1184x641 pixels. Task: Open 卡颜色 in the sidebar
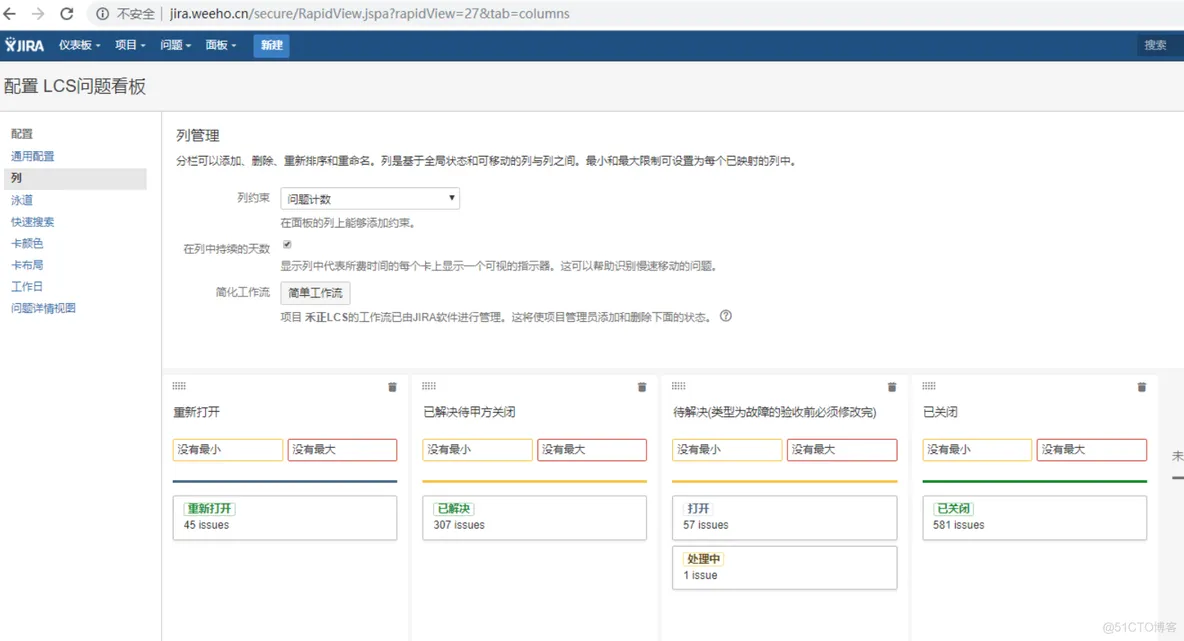point(27,243)
